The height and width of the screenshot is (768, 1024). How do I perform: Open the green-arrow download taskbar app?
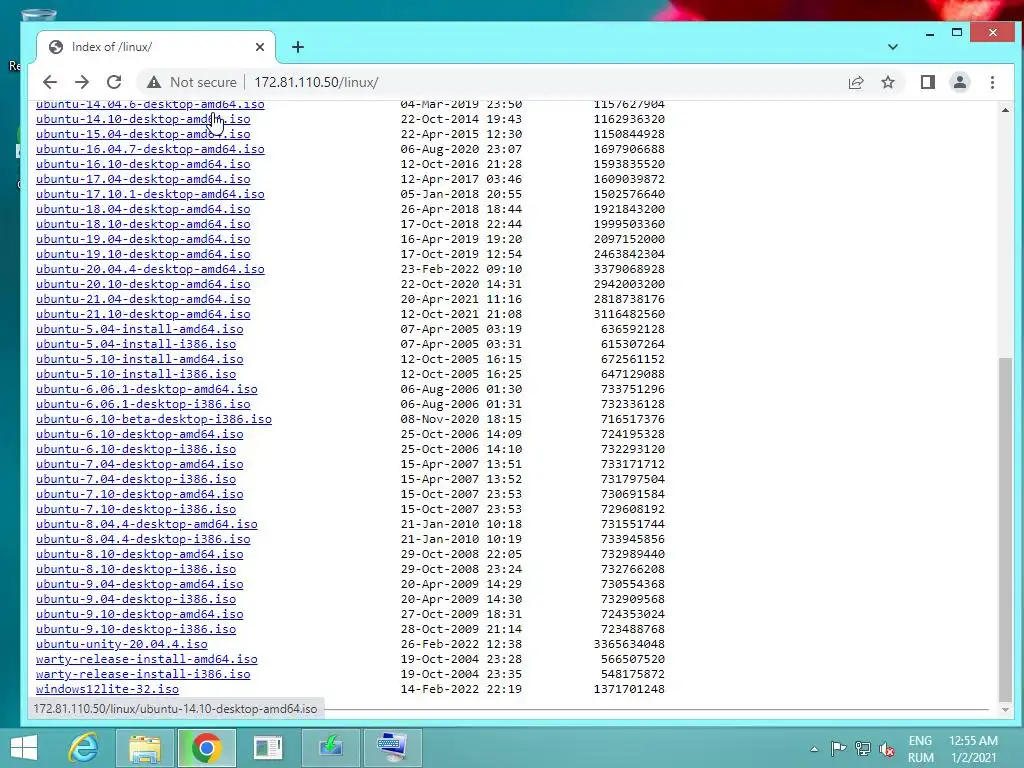(330, 748)
